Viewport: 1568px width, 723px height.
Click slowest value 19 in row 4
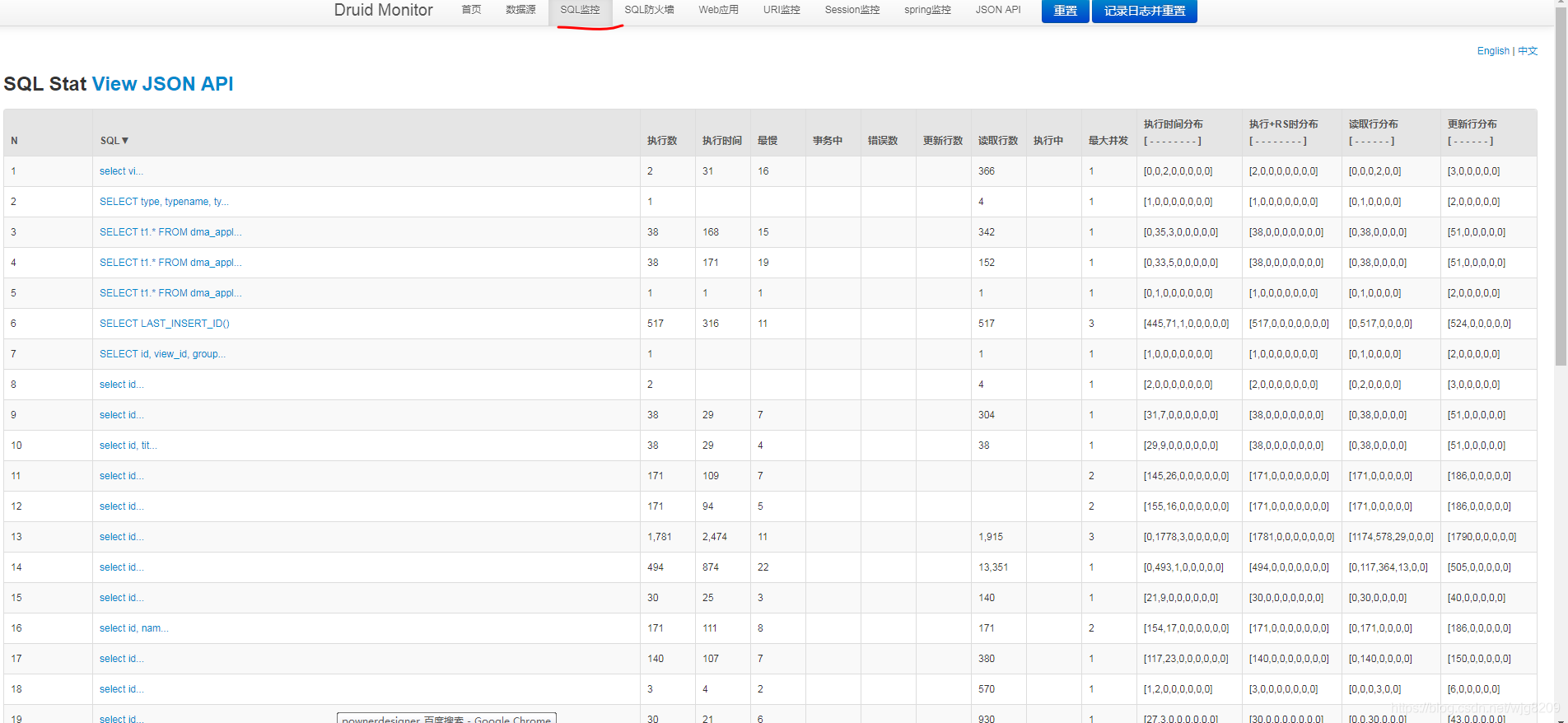(763, 263)
